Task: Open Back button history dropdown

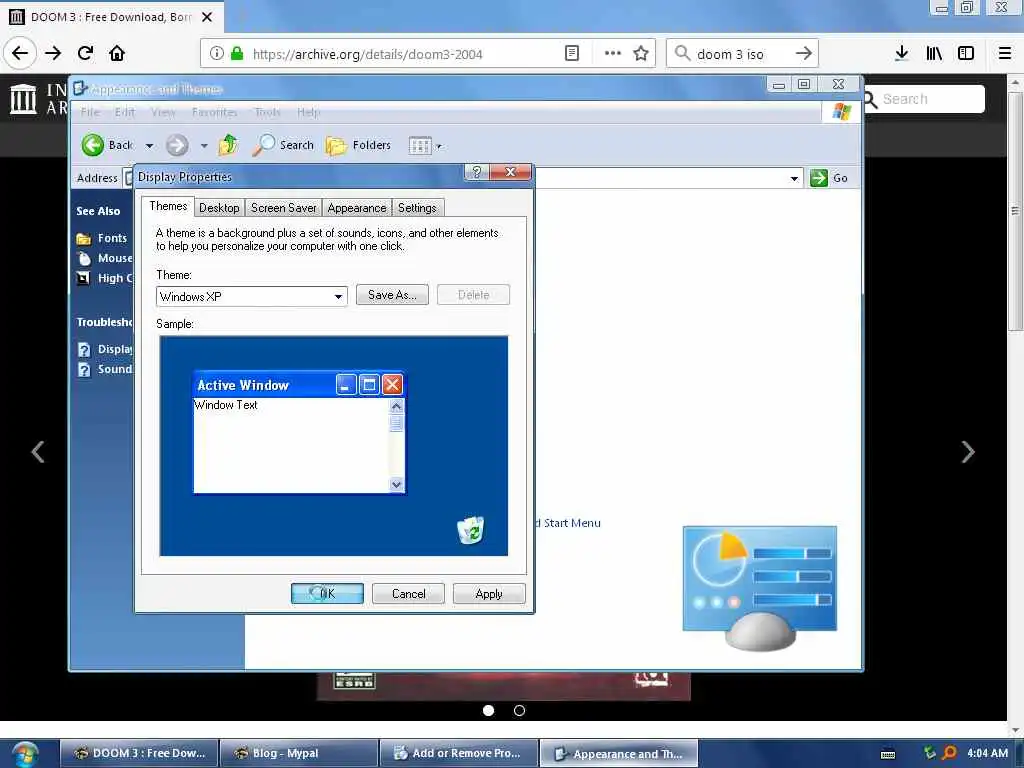Action: click(x=150, y=146)
